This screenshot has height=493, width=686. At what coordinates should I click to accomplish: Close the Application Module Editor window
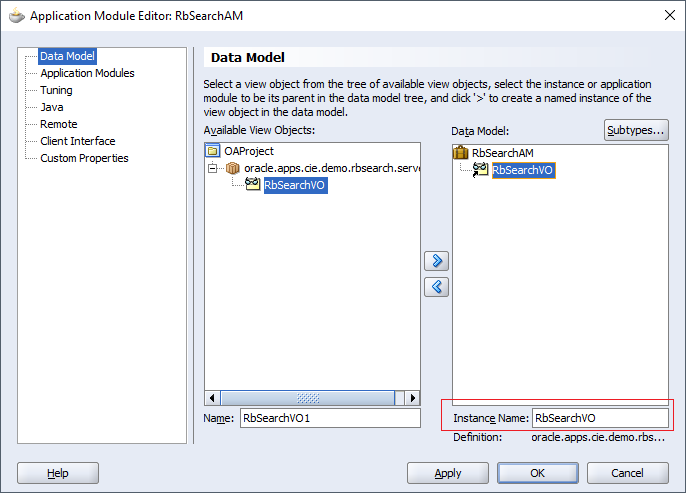click(670, 15)
